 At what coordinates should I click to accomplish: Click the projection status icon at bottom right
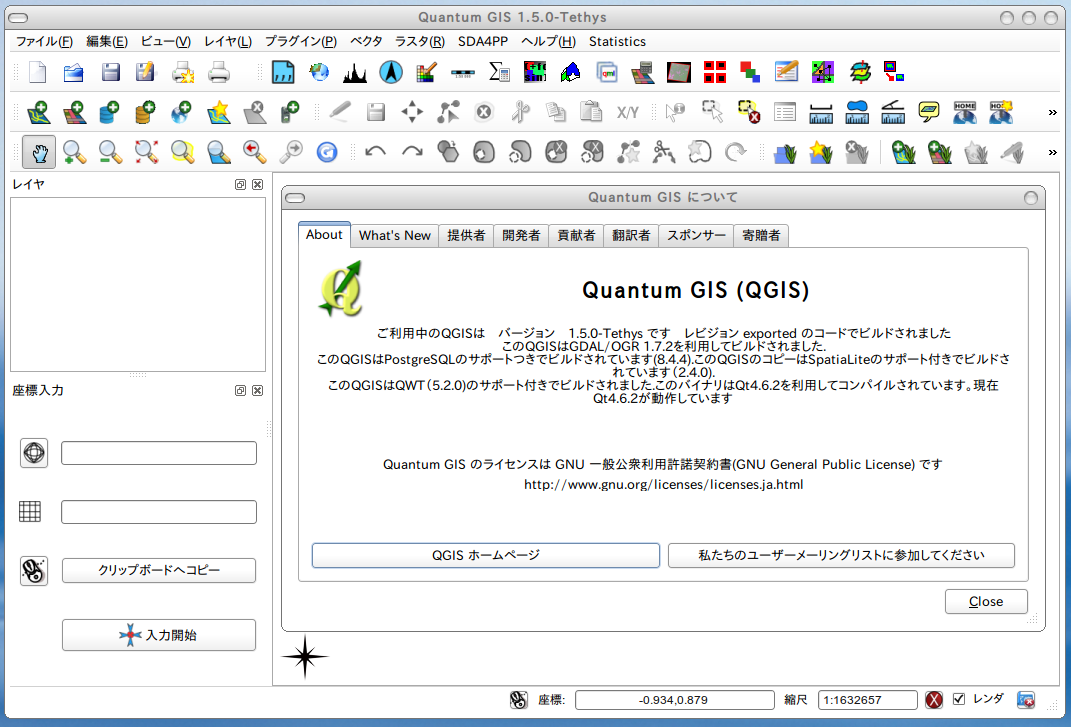[x=1026, y=700]
